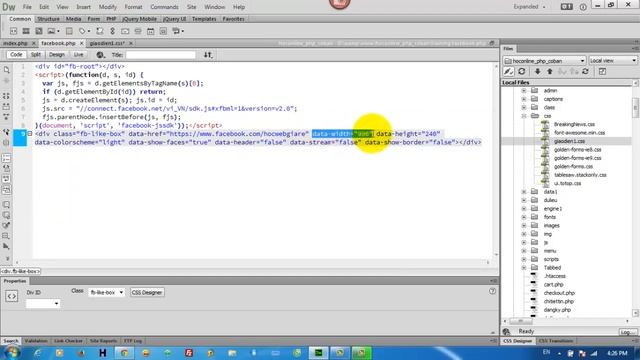Open the Dreamweaver taskbar icon
This screenshot has width=640, height=360.
tap(318, 353)
